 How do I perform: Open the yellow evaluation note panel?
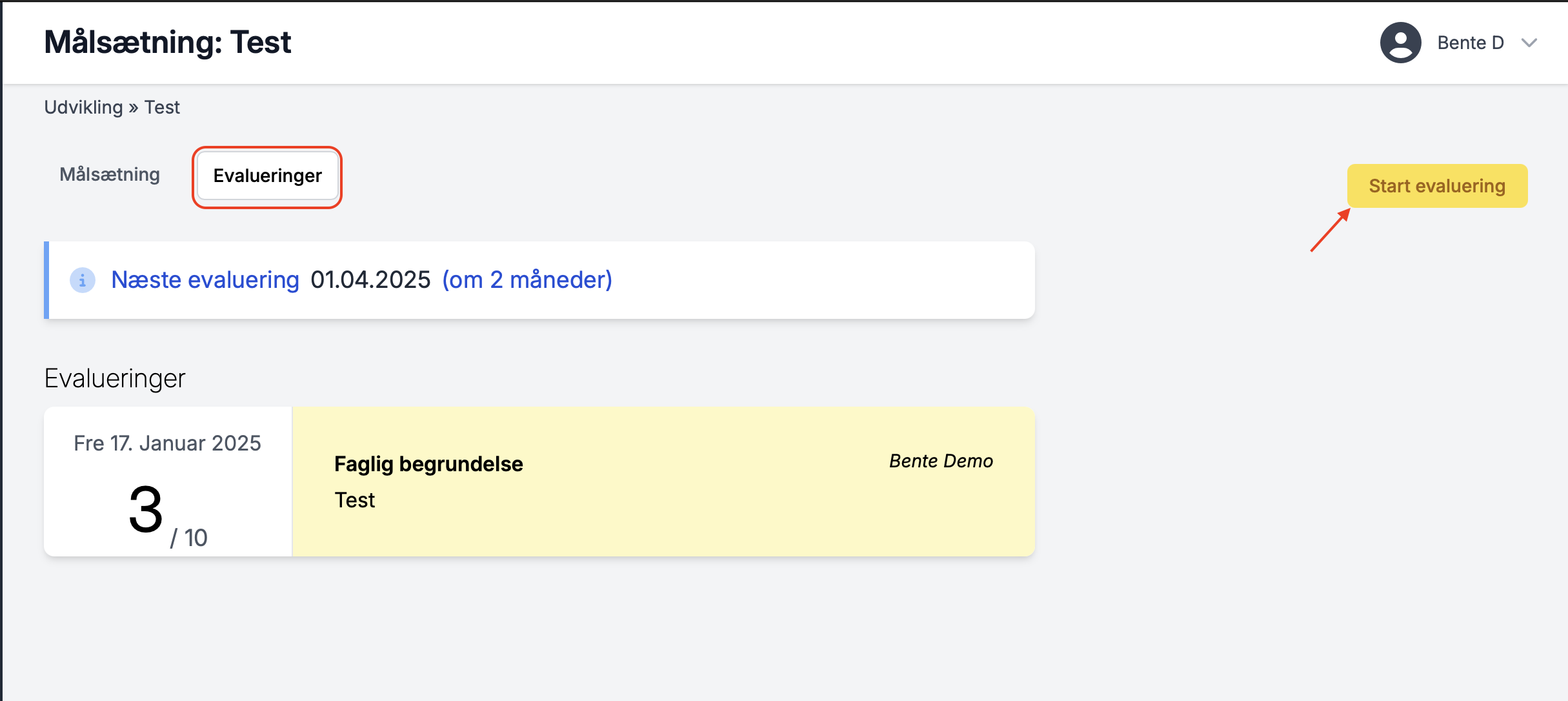663,482
